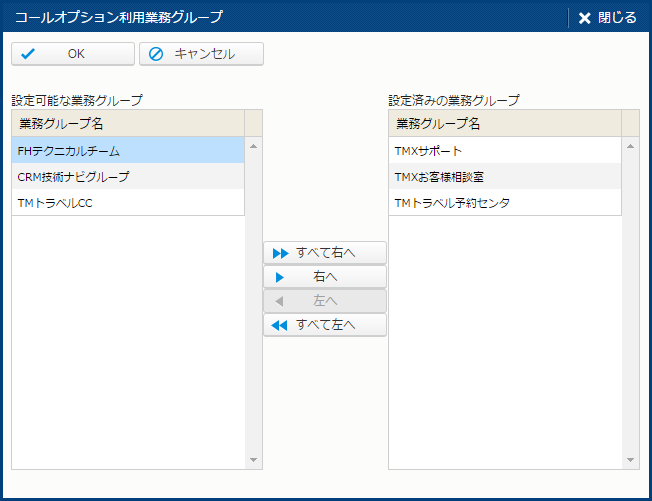Click the すべて右へ double-arrow button
This screenshot has height=501, width=652.
tap(324, 253)
